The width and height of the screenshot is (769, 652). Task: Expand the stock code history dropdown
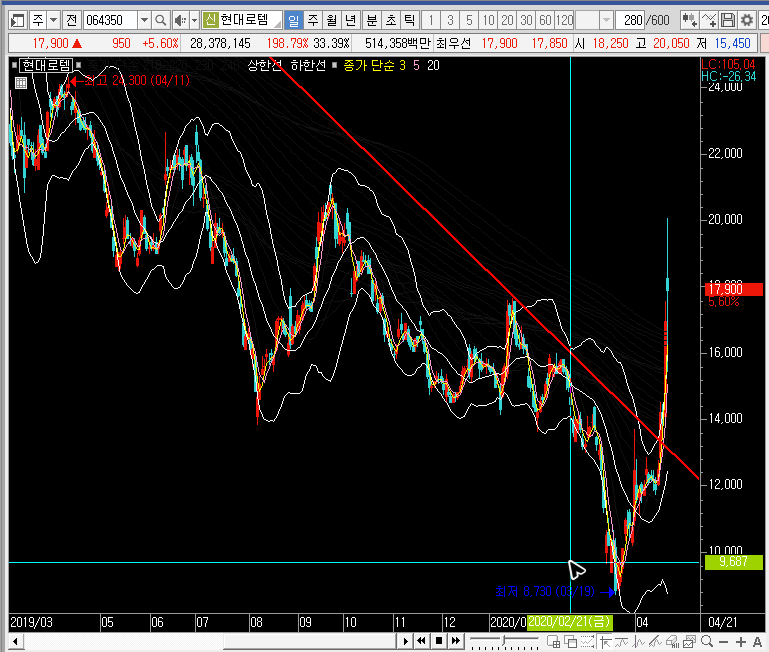(x=144, y=21)
